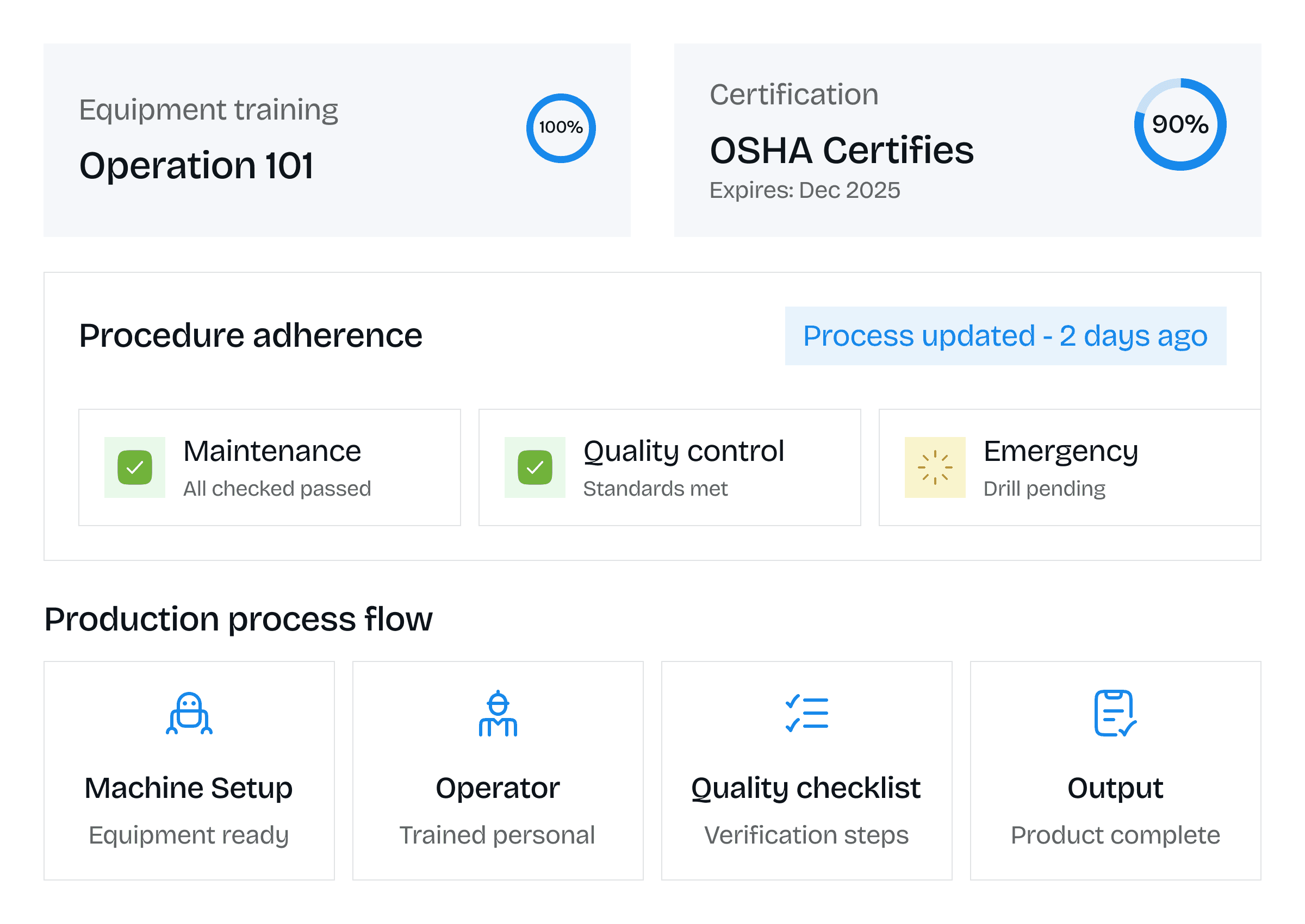This screenshot has width=1305, height=924.
Task: Click the Output clipboard check icon
Action: pos(1115,714)
